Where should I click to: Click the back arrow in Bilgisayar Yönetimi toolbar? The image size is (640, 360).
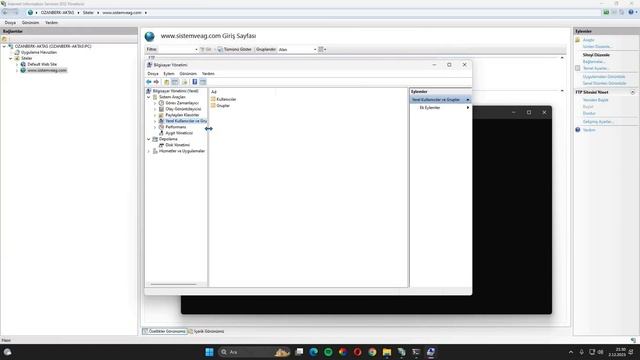click(149, 82)
